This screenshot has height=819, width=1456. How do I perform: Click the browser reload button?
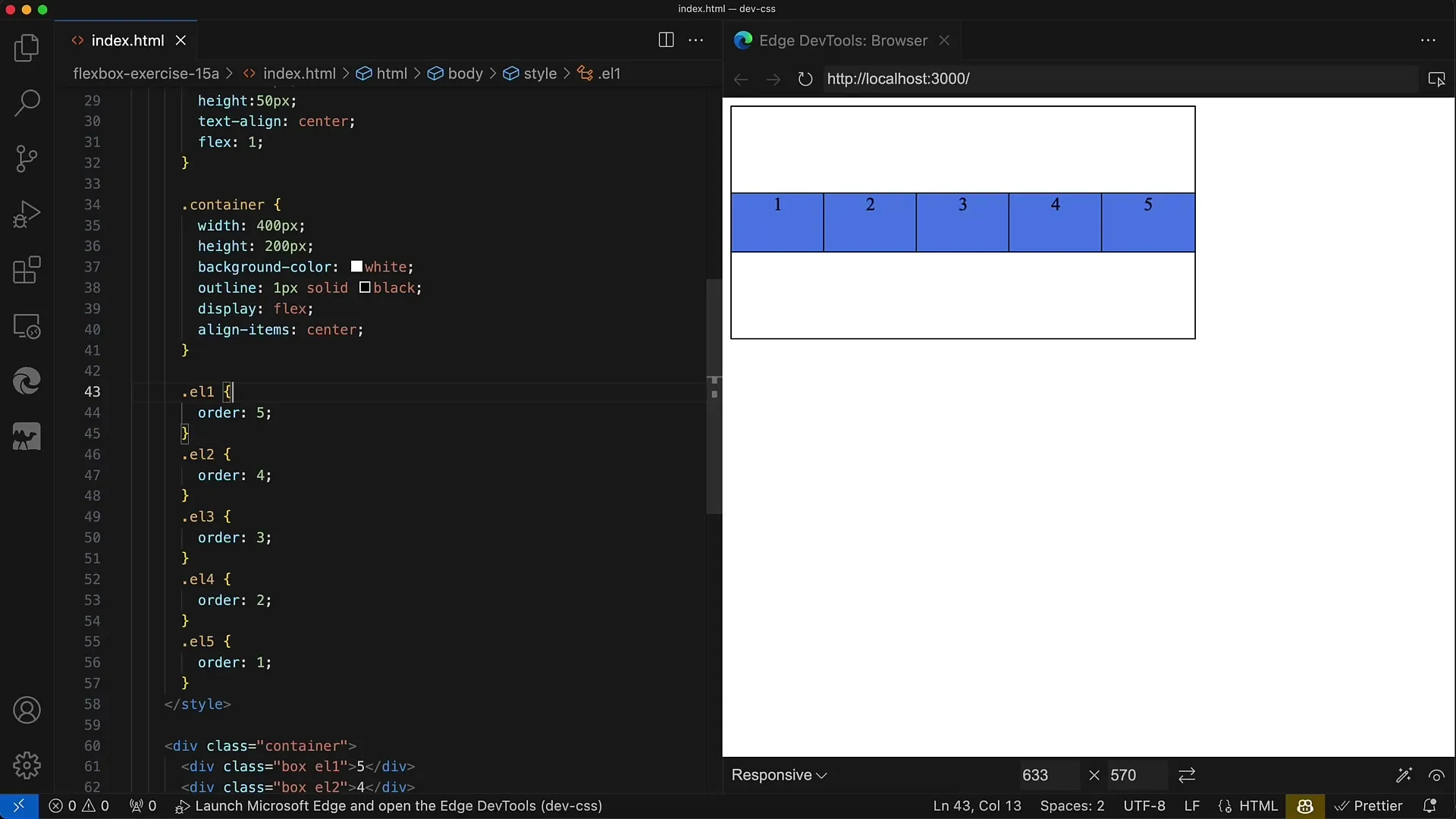pos(805,79)
